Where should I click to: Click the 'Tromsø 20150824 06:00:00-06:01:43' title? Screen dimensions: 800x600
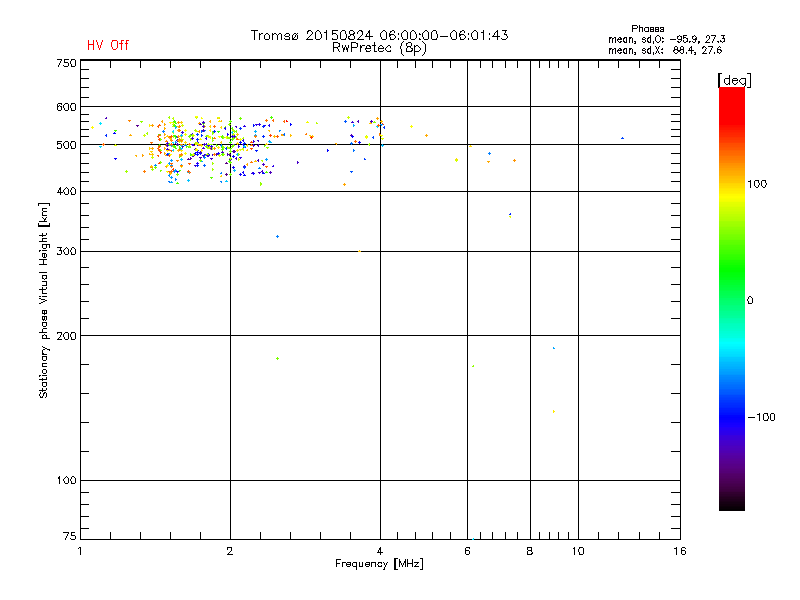[379, 35]
